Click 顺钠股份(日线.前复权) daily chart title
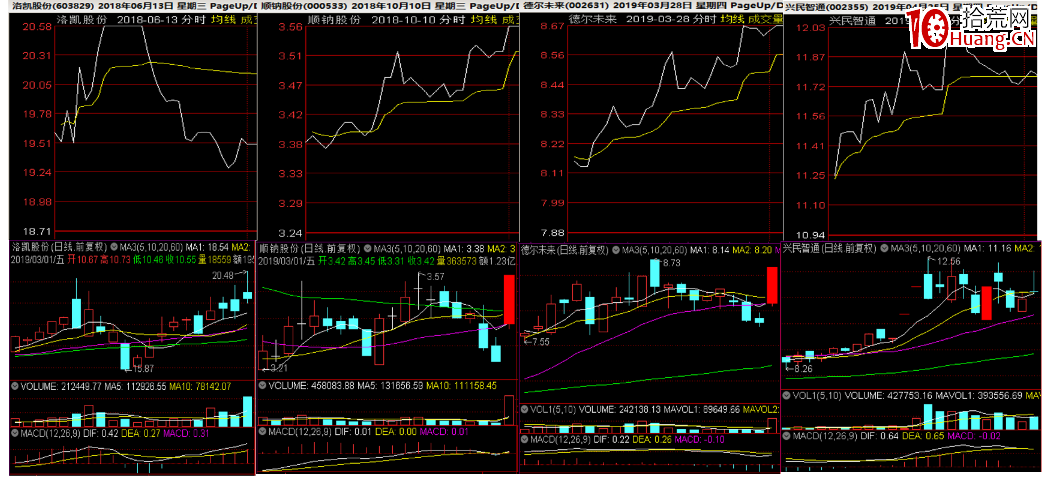 tap(309, 248)
